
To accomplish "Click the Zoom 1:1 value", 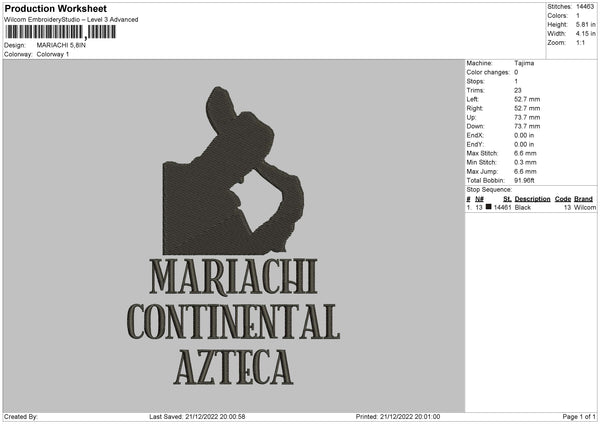I will pyautogui.click(x=580, y=42).
